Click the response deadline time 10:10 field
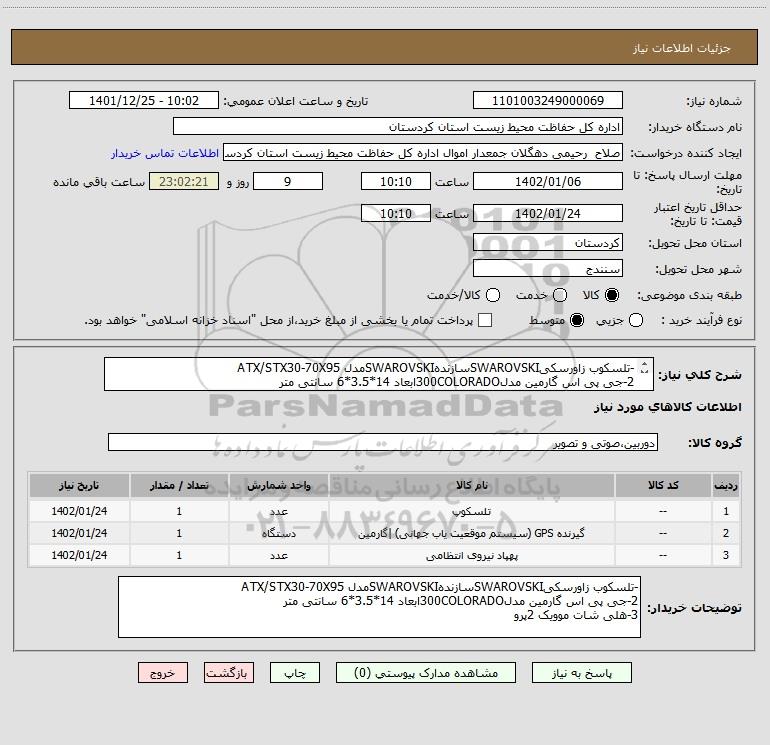 (x=396, y=181)
